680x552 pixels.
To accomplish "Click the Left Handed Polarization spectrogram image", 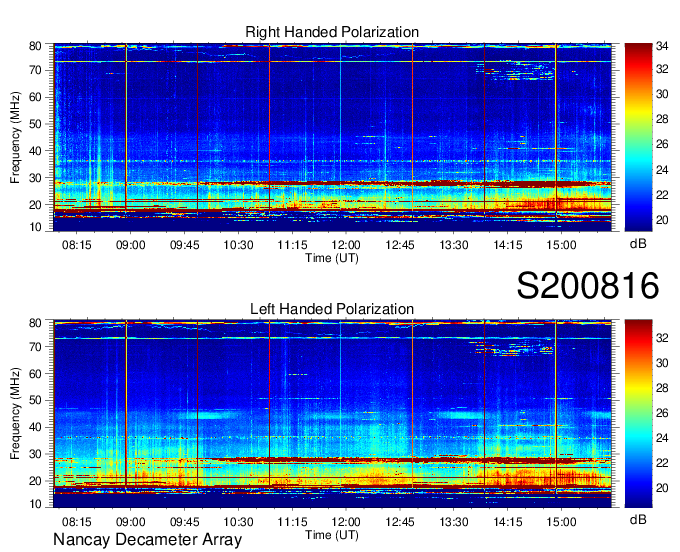I will click(x=332, y=414).
